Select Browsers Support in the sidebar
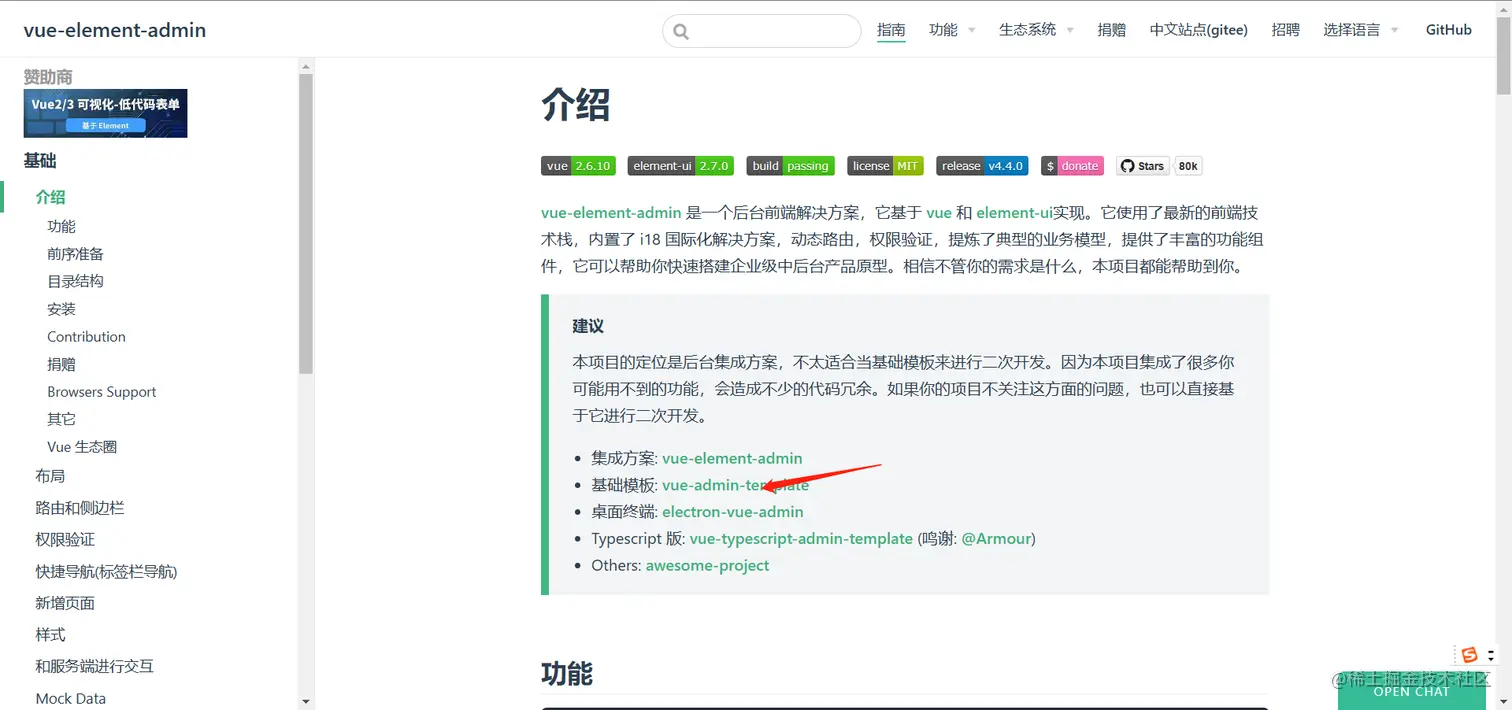Image resolution: width=1512 pixels, height=710 pixels. (x=101, y=392)
